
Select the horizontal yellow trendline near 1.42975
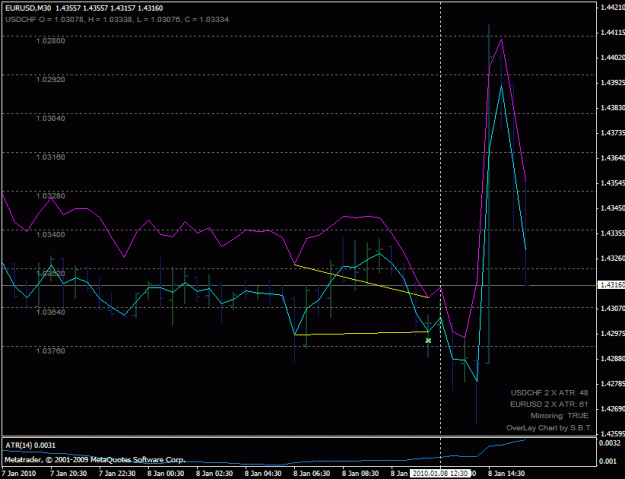coord(361,333)
